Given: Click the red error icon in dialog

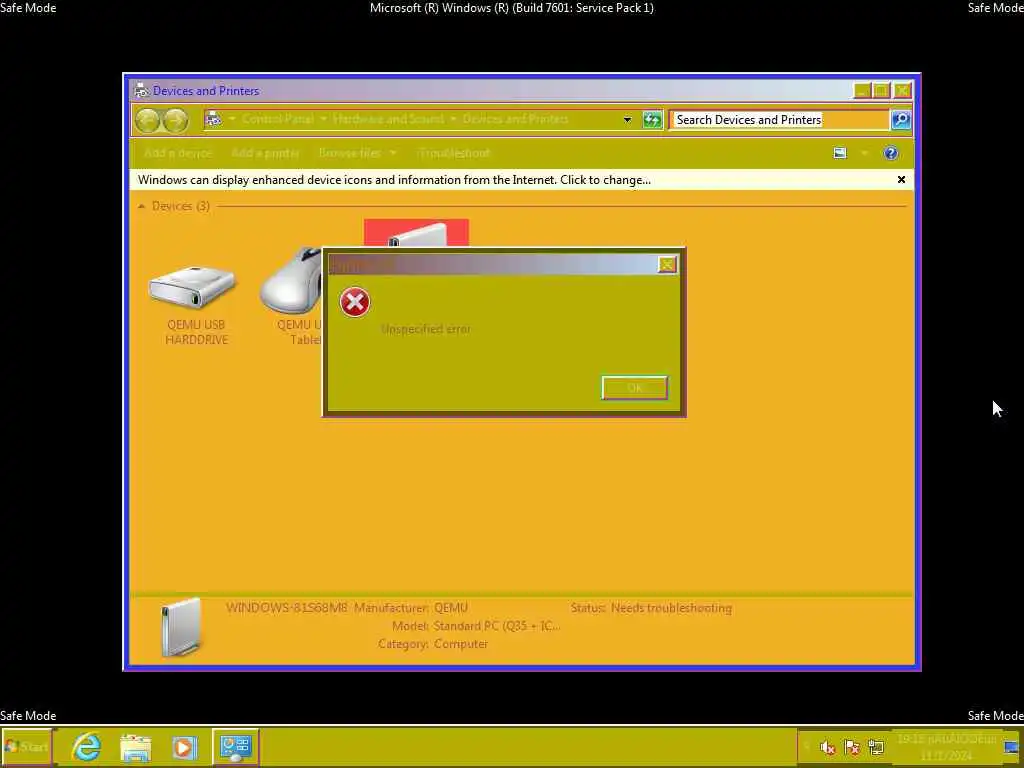Looking at the screenshot, I should point(355,302).
